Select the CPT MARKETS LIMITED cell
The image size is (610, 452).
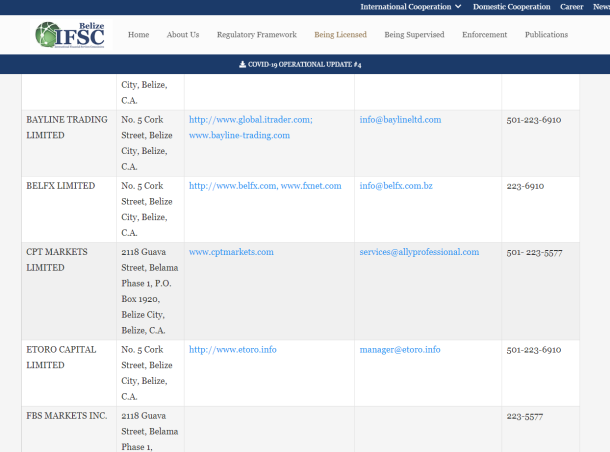(x=69, y=291)
